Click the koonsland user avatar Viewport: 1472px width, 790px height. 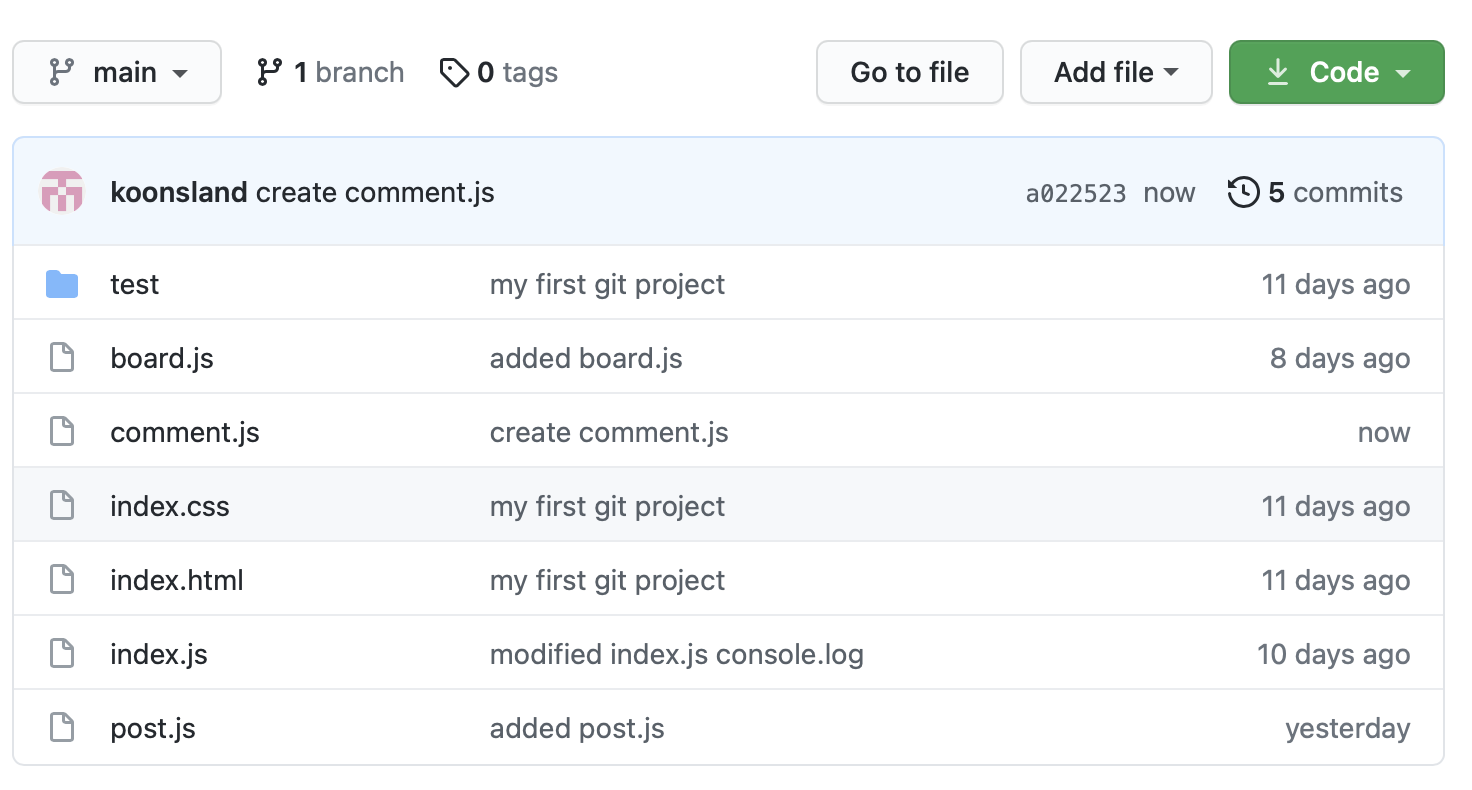click(x=62, y=192)
